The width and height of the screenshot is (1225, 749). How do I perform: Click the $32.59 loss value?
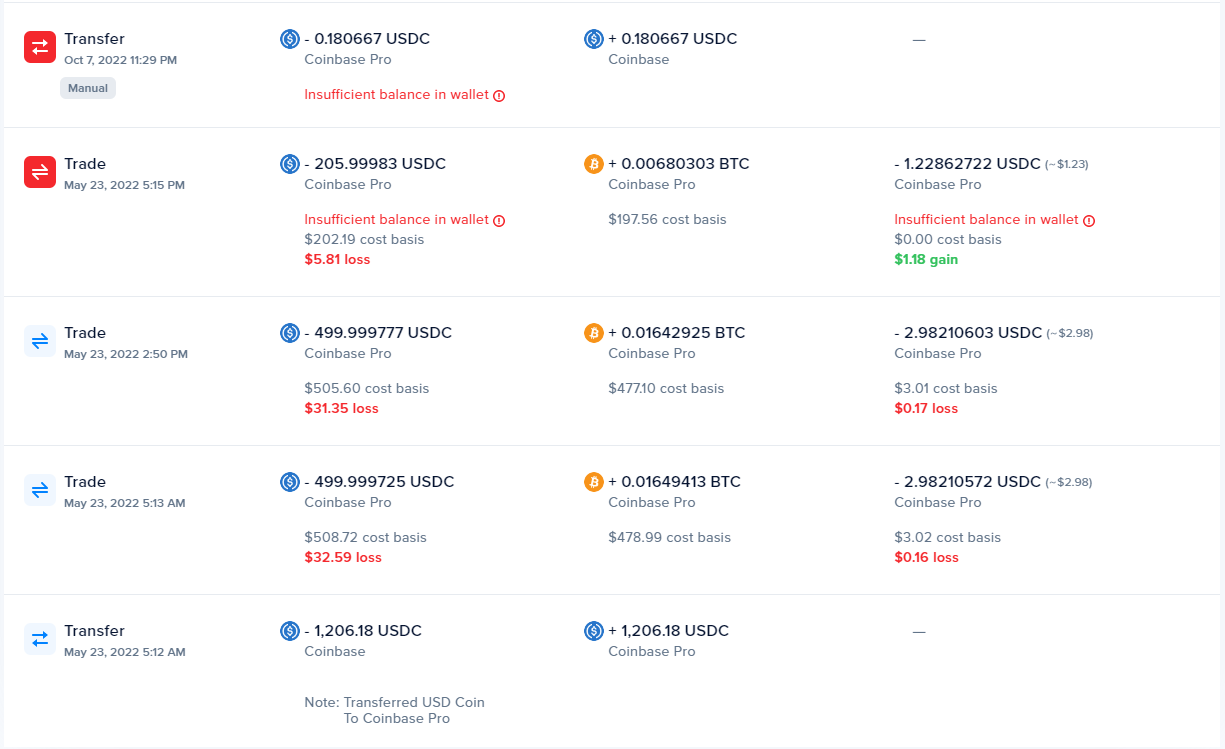pyautogui.click(x=343, y=558)
